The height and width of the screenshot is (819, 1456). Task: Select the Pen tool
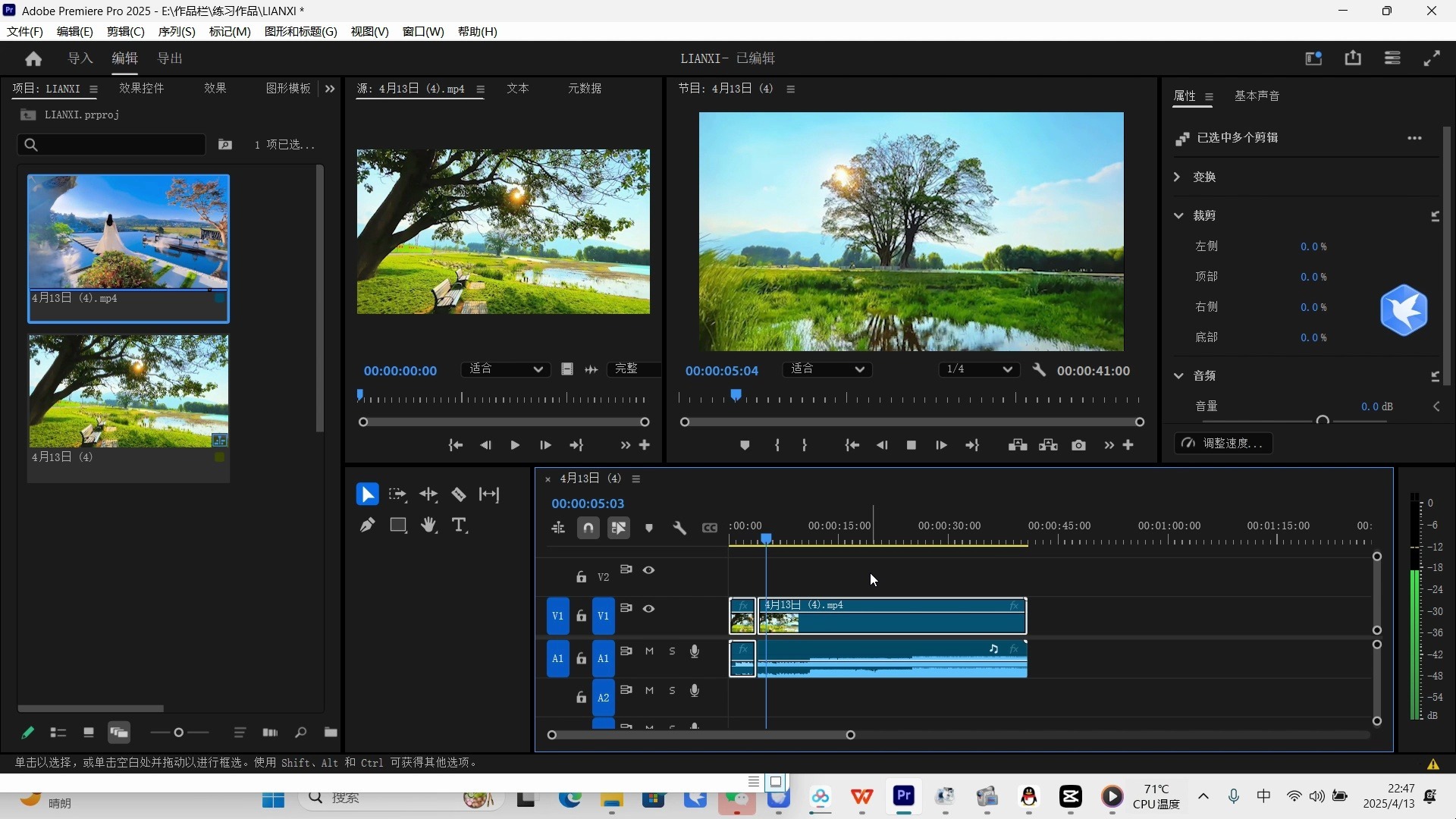coord(367,525)
